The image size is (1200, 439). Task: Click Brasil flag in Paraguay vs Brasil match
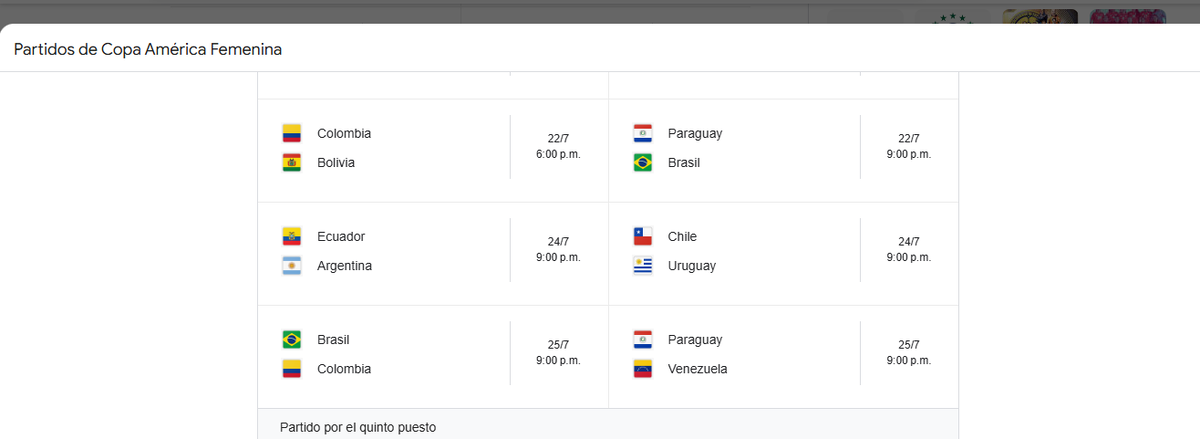click(643, 162)
